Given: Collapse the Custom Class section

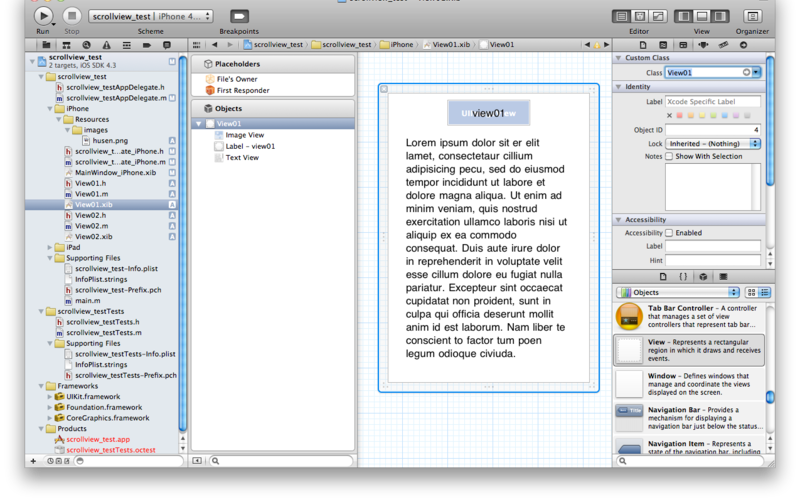Looking at the screenshot, I should coord(618,58).
